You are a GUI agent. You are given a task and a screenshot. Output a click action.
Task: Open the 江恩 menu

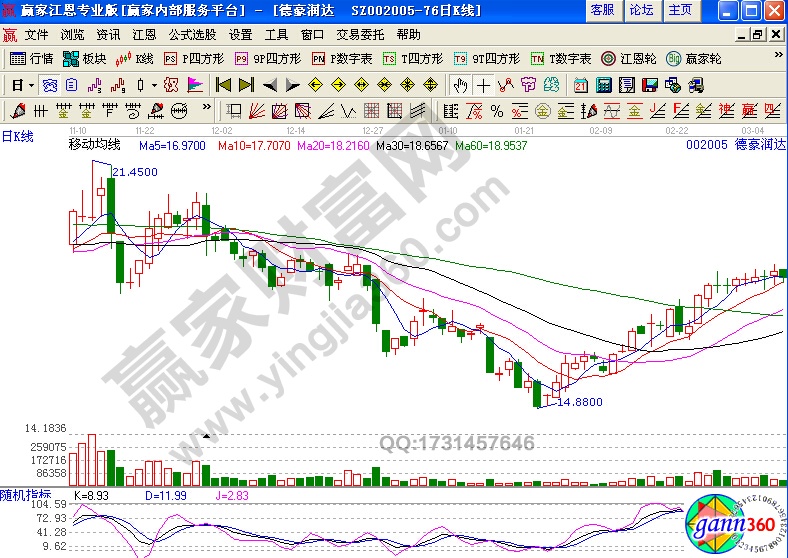point(144,35)
